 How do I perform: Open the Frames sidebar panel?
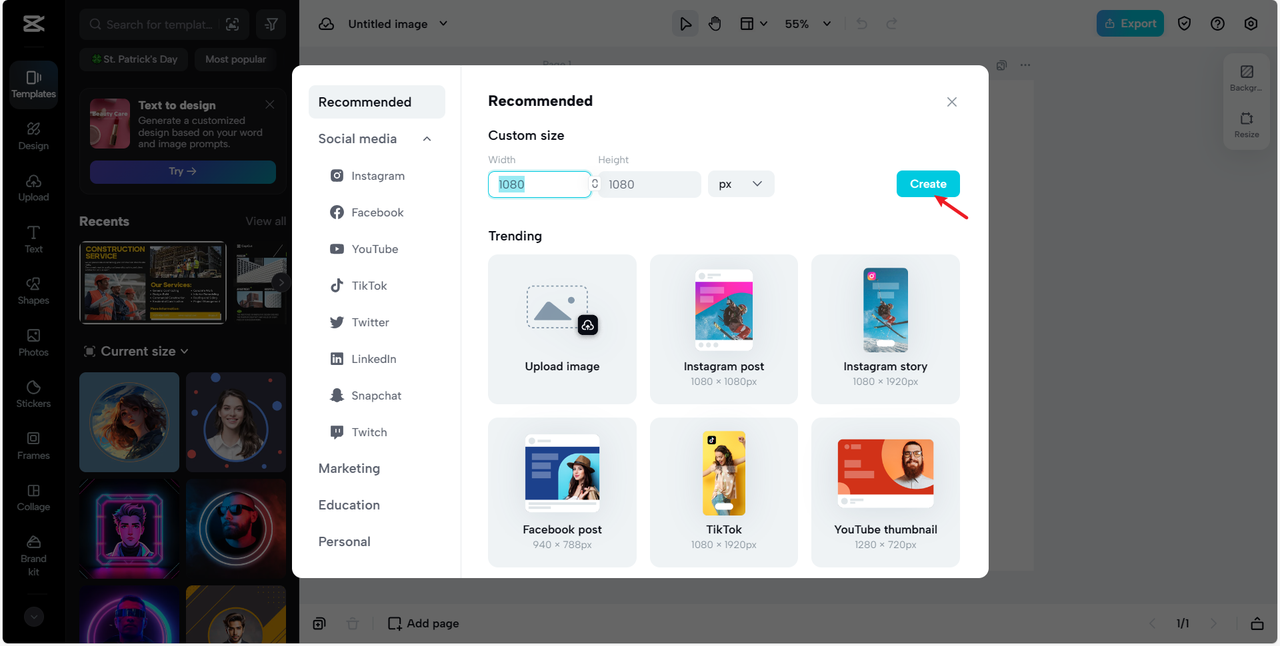click(x=33, y=446)
